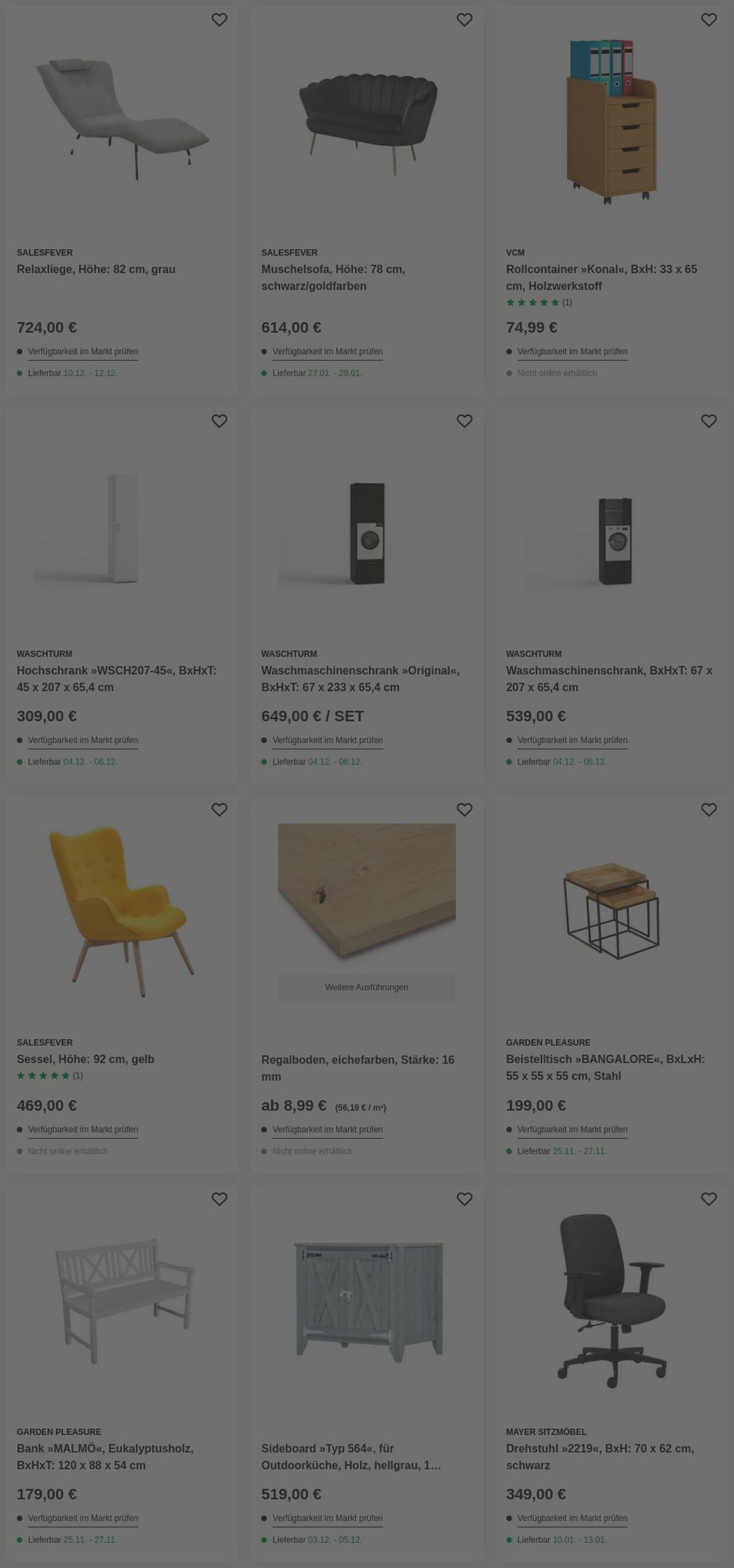Viewport: 734px width, 1568px height.
Task: Favorite the Relaxliege with the heart icon
Action: pyautogui.click(x=219, y=20)
